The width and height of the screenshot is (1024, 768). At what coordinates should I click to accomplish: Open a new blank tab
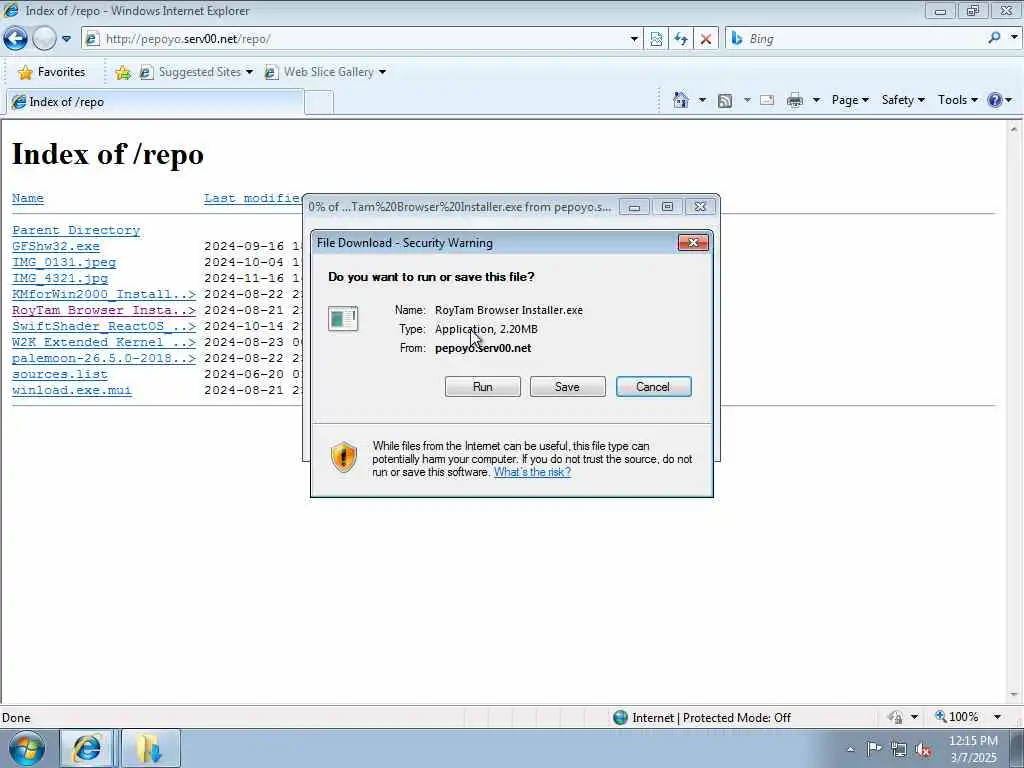pos(319,103)
